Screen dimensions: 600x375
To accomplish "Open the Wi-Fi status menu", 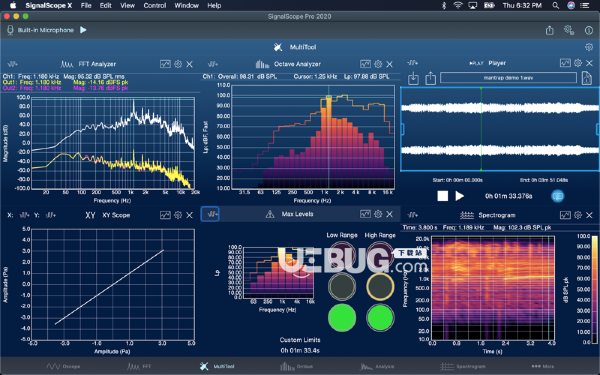I will pyautogui.click(x=458, y=5).
